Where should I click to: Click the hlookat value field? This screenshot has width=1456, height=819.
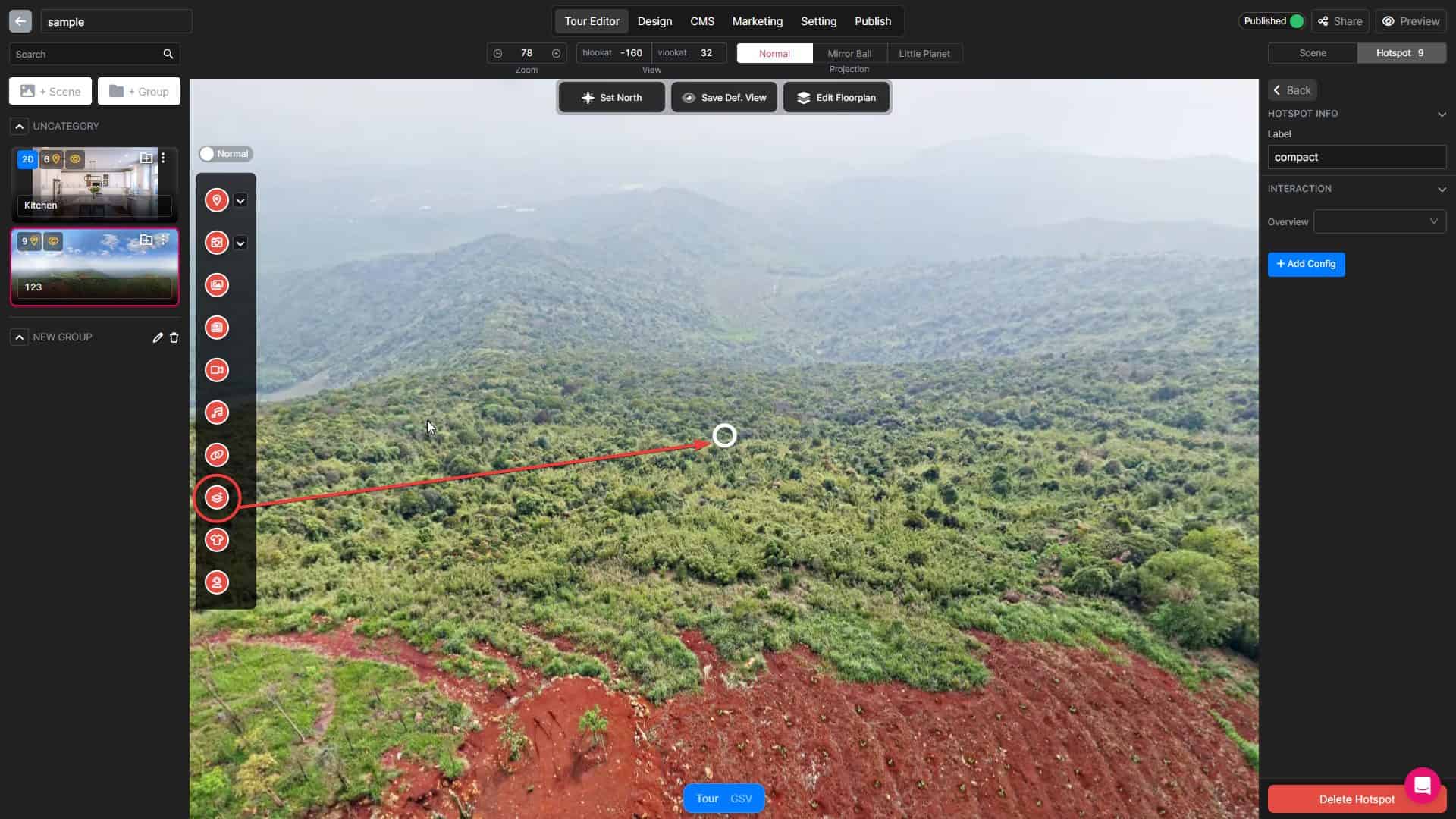click(x=631, y=53)
